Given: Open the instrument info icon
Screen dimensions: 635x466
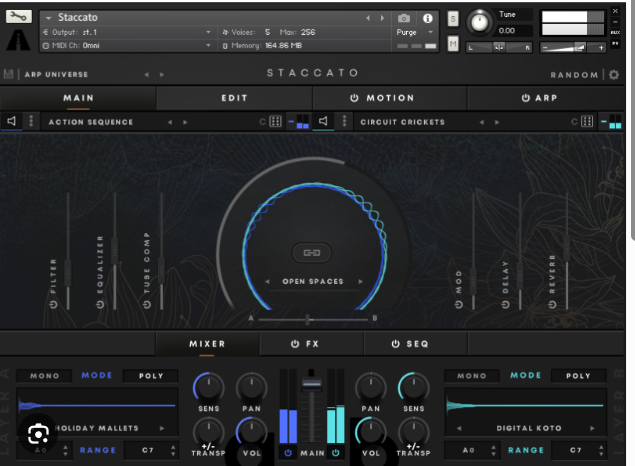Looking at the screenshot, I should point(427,18).
